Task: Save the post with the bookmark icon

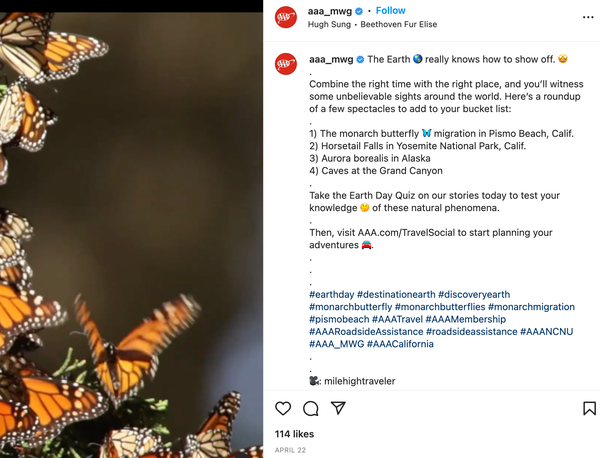Action: (x=591, y=408)
